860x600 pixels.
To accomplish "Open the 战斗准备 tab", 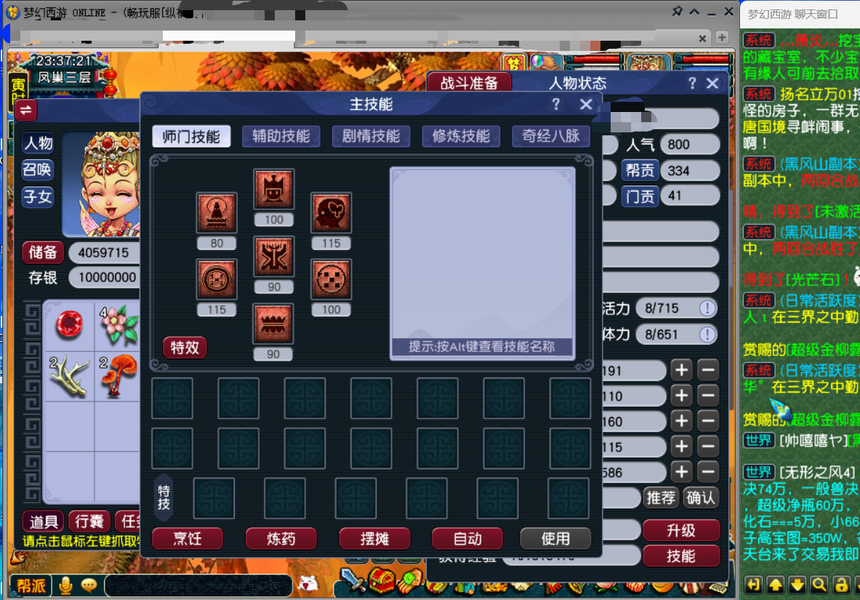I will pyautogui.click(x=469, y=83).
